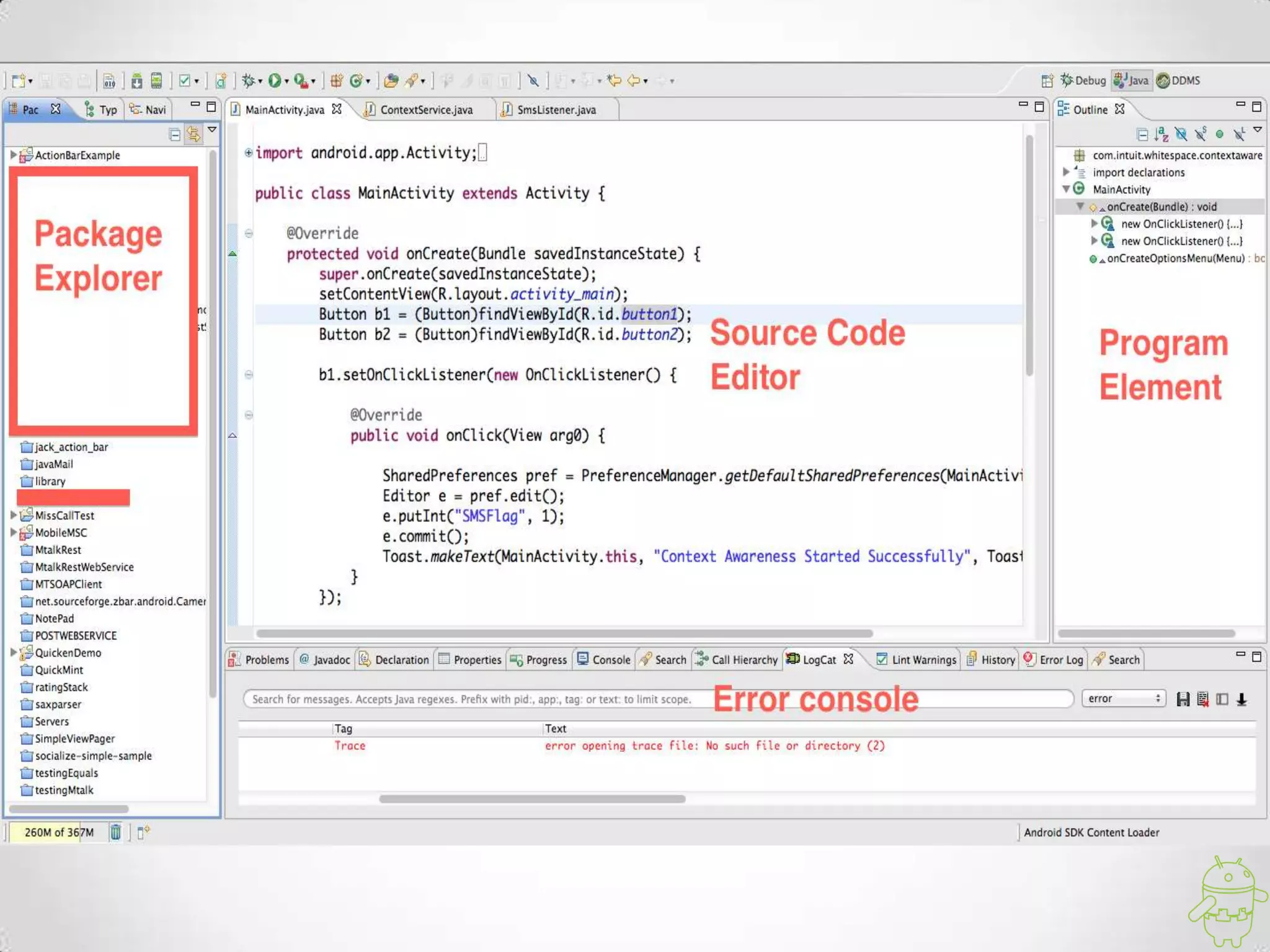Click the Save log icon in LogCat

[1183, 699]
